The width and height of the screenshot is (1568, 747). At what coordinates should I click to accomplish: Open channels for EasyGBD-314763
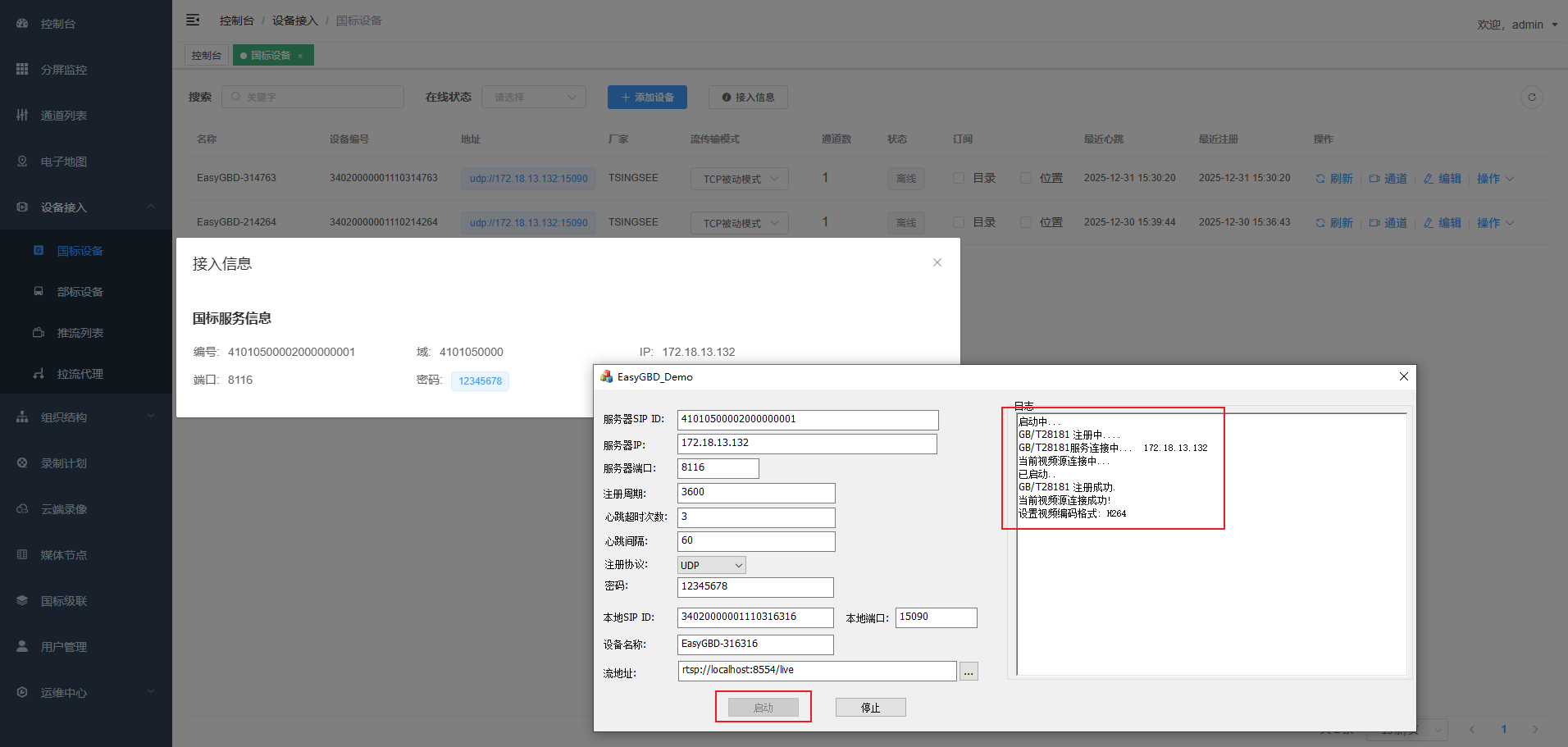click(1388, 179)
